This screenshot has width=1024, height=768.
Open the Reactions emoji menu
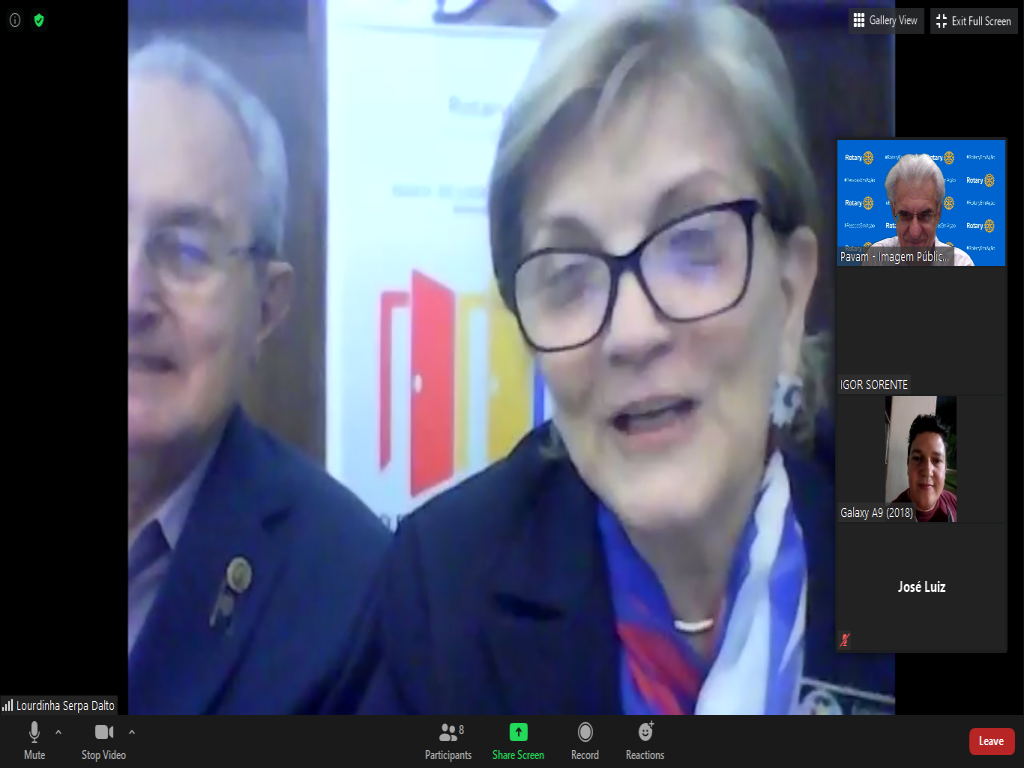(645, 740)
